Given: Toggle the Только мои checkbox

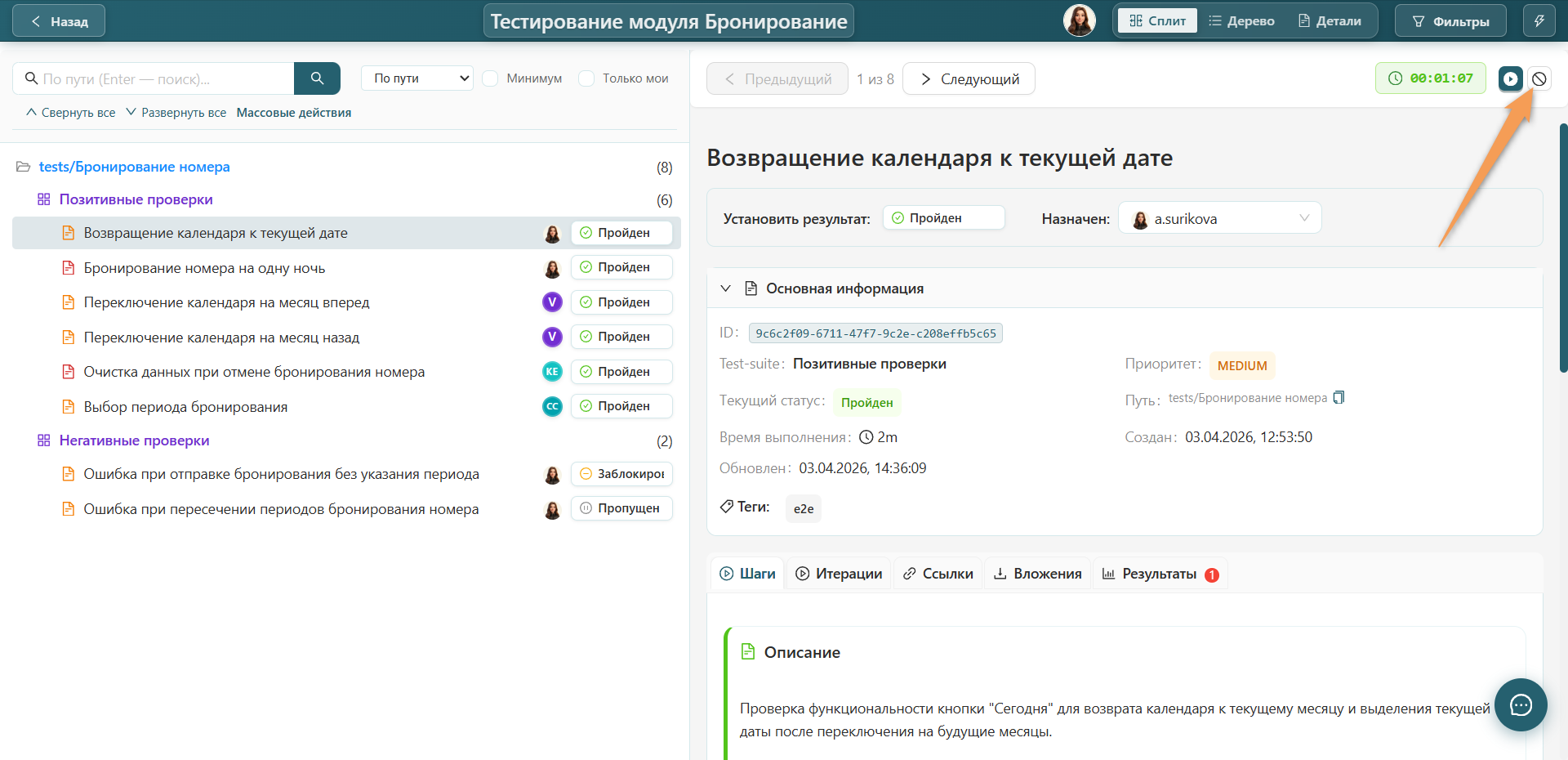Looking at the screenshot, I should [586, 78].
